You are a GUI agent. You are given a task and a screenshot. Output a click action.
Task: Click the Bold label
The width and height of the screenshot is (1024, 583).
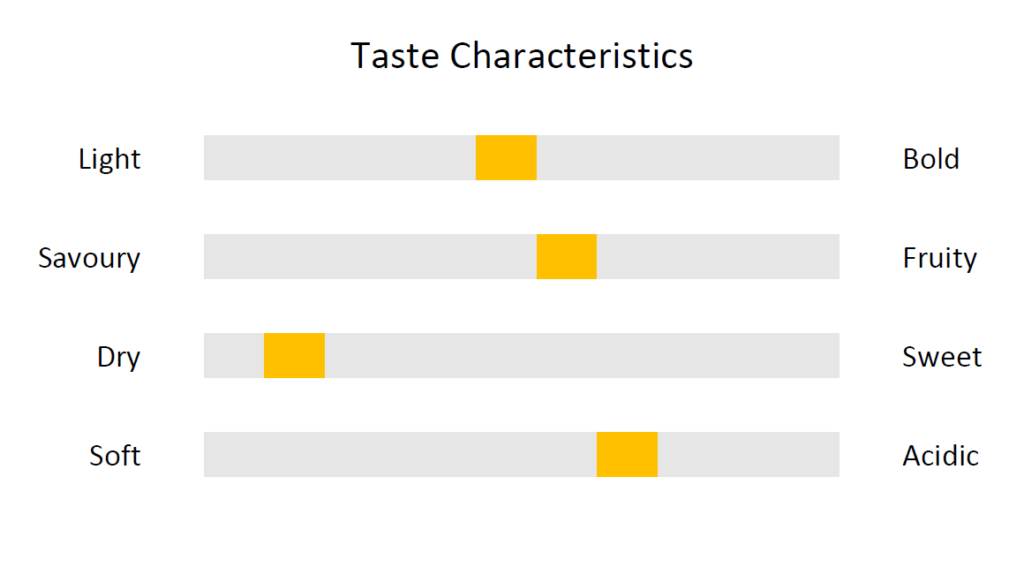click(x=931, y=159)
